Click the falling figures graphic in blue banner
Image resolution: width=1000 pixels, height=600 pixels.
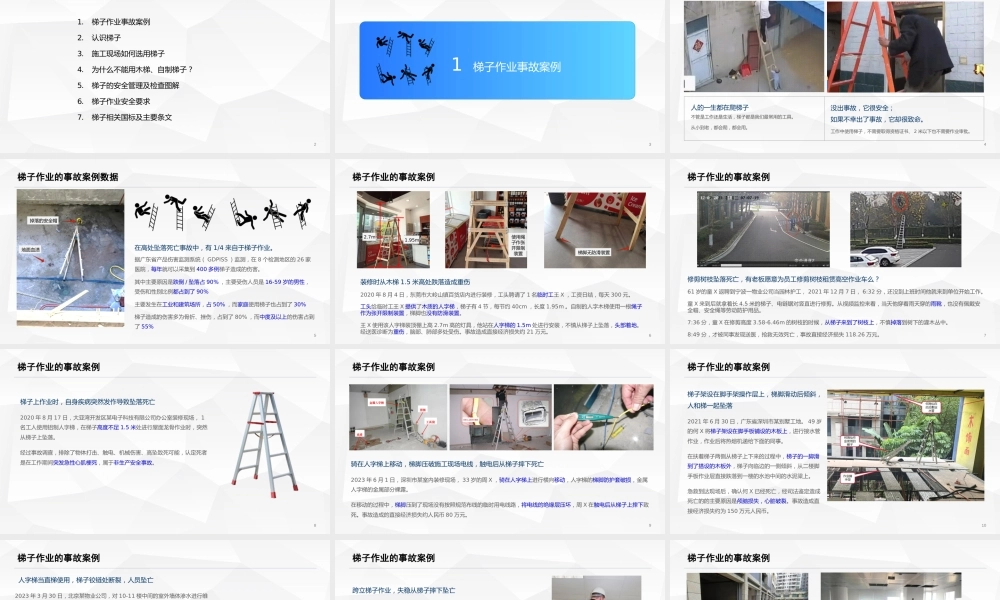pos(406,59)
